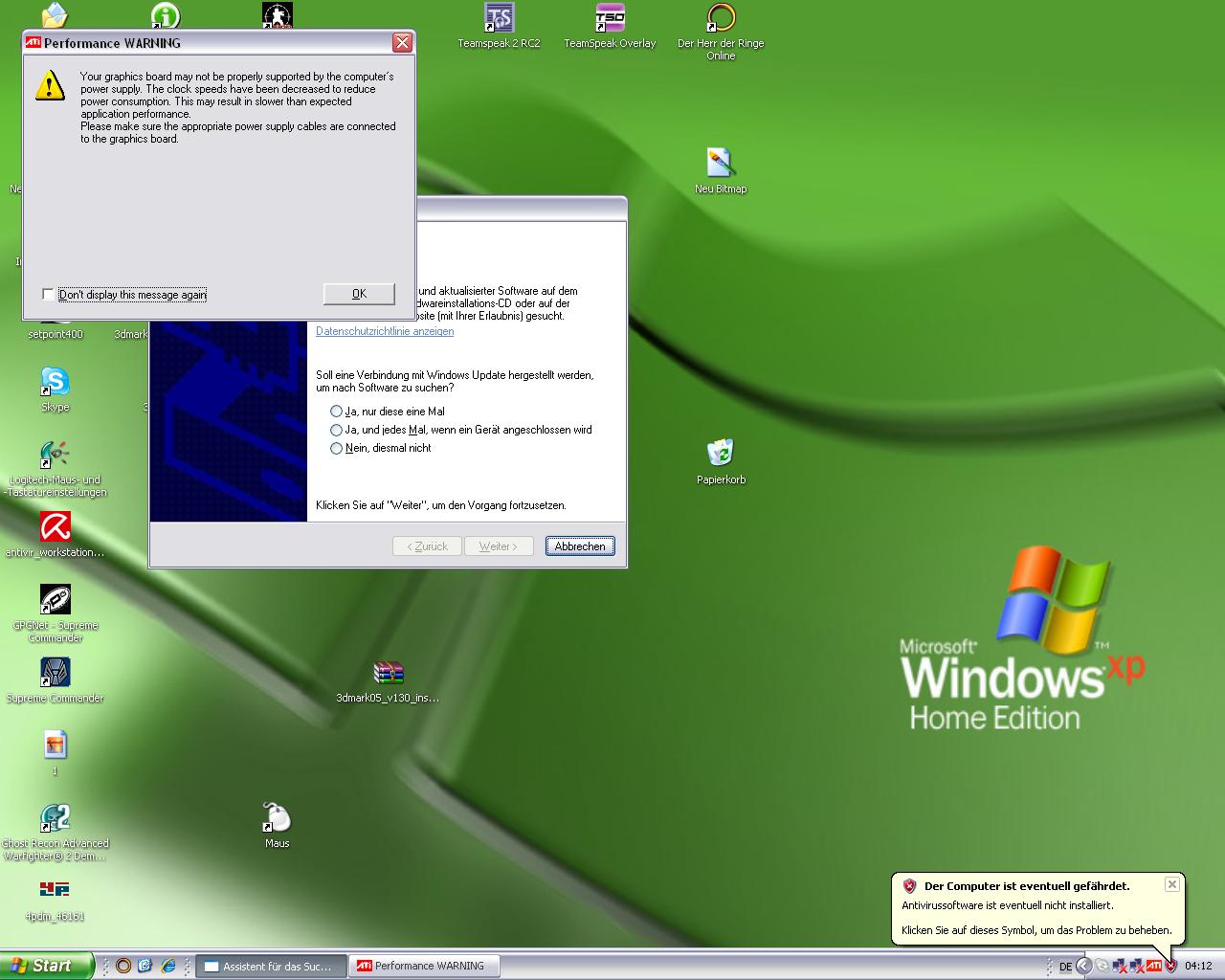
Task: Click the round brown quick launch icon
Action: pos(122,966)
